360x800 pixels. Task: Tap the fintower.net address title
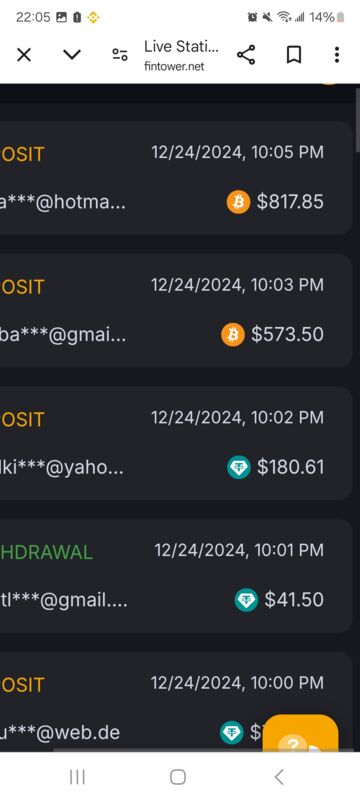[181, 55]
